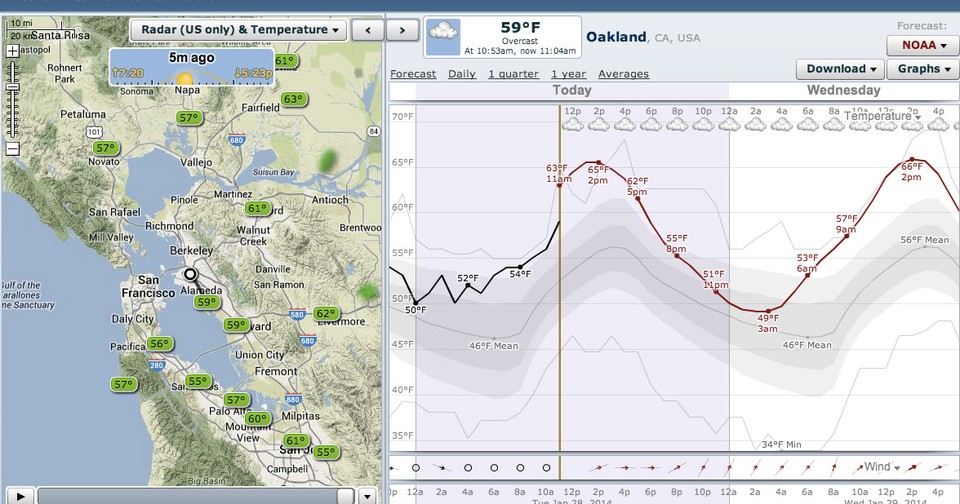The image size is (960, 504).
Task: Click the sun icon on the daylight timeline
Action: pyautogui.click(x=183, y=77)
